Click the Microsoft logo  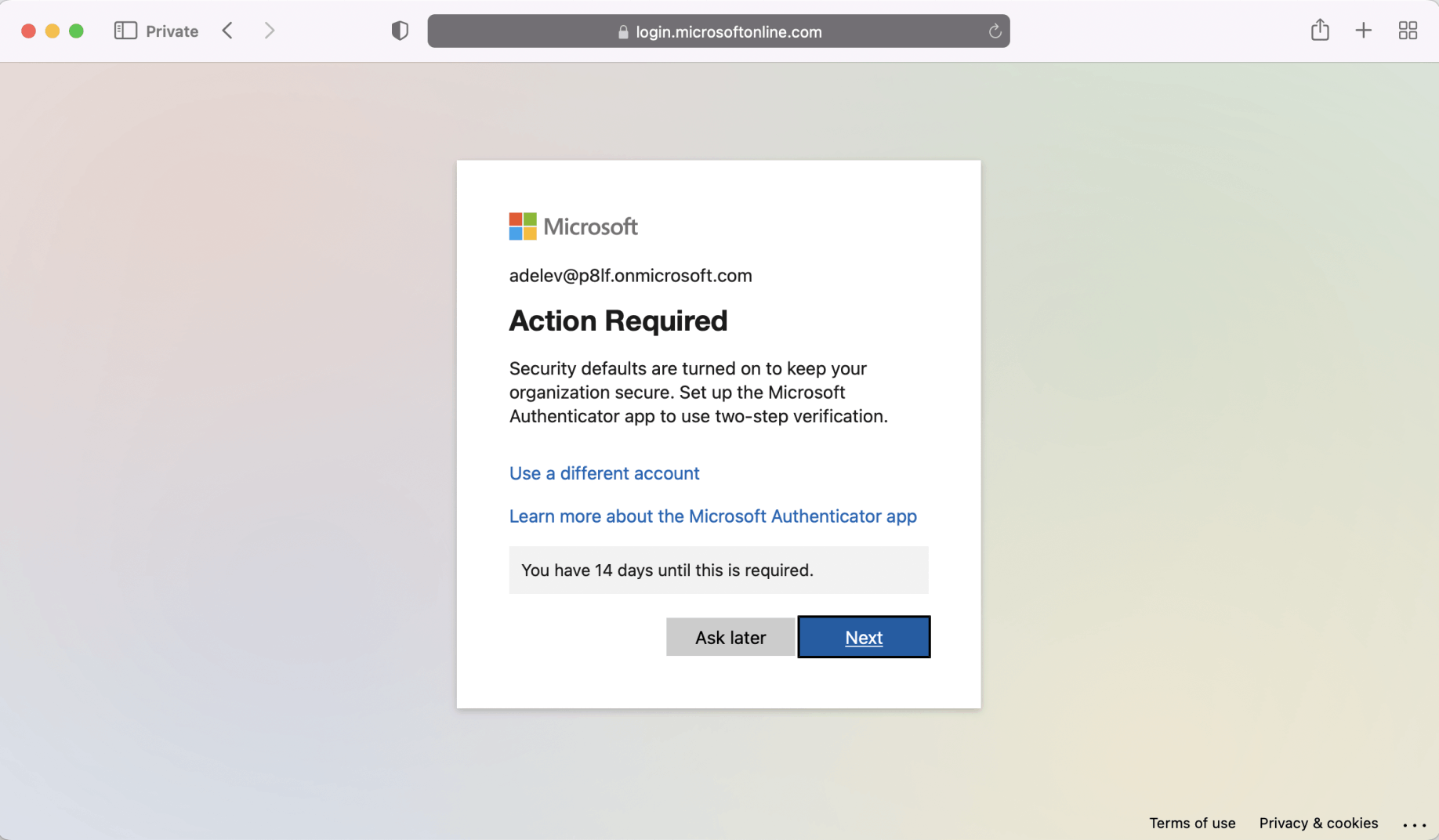pos(573,226)
